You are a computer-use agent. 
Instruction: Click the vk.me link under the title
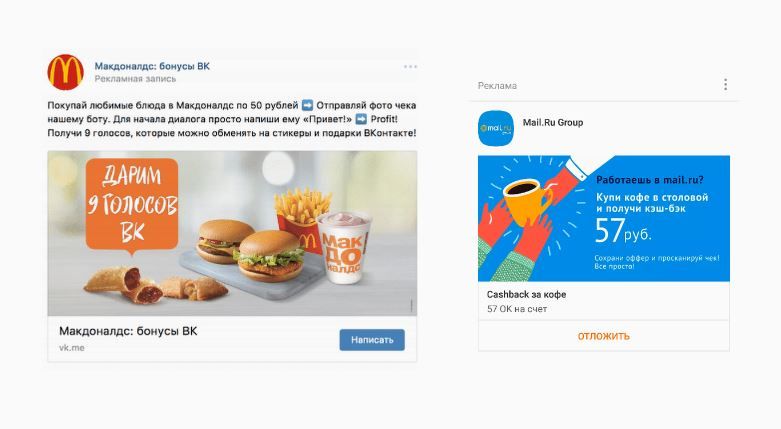pos(72,348)
